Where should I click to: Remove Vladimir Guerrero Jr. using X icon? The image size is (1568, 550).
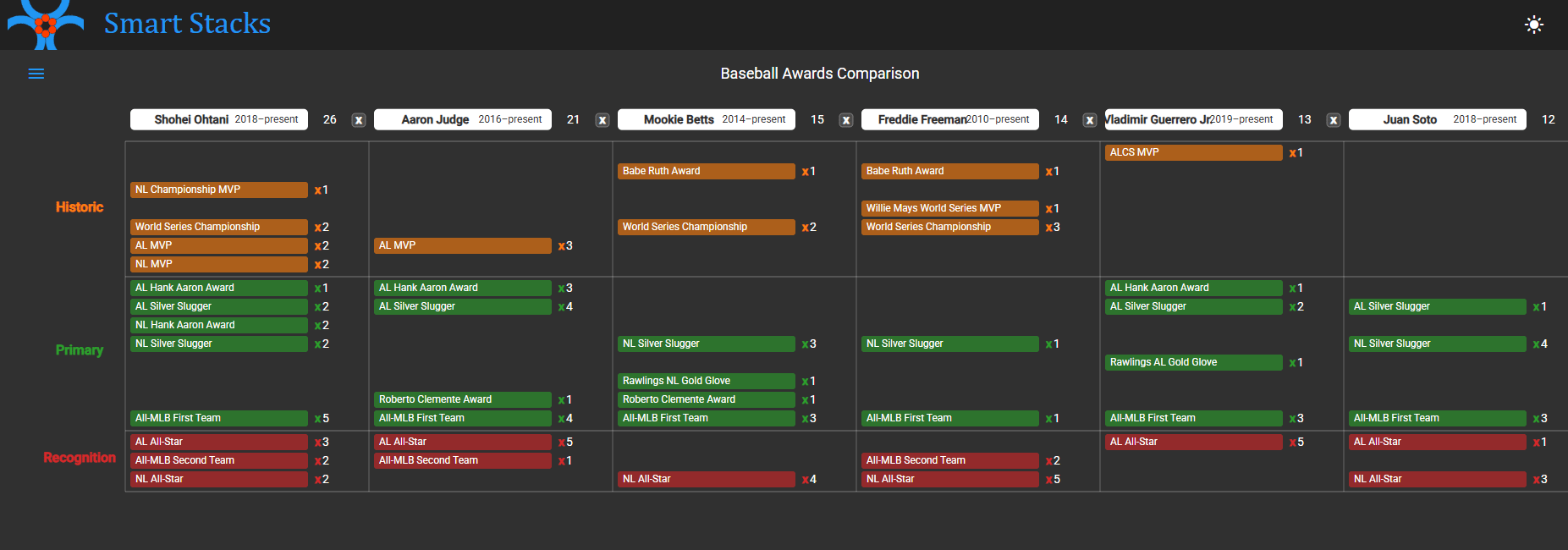coord(1333,120)
